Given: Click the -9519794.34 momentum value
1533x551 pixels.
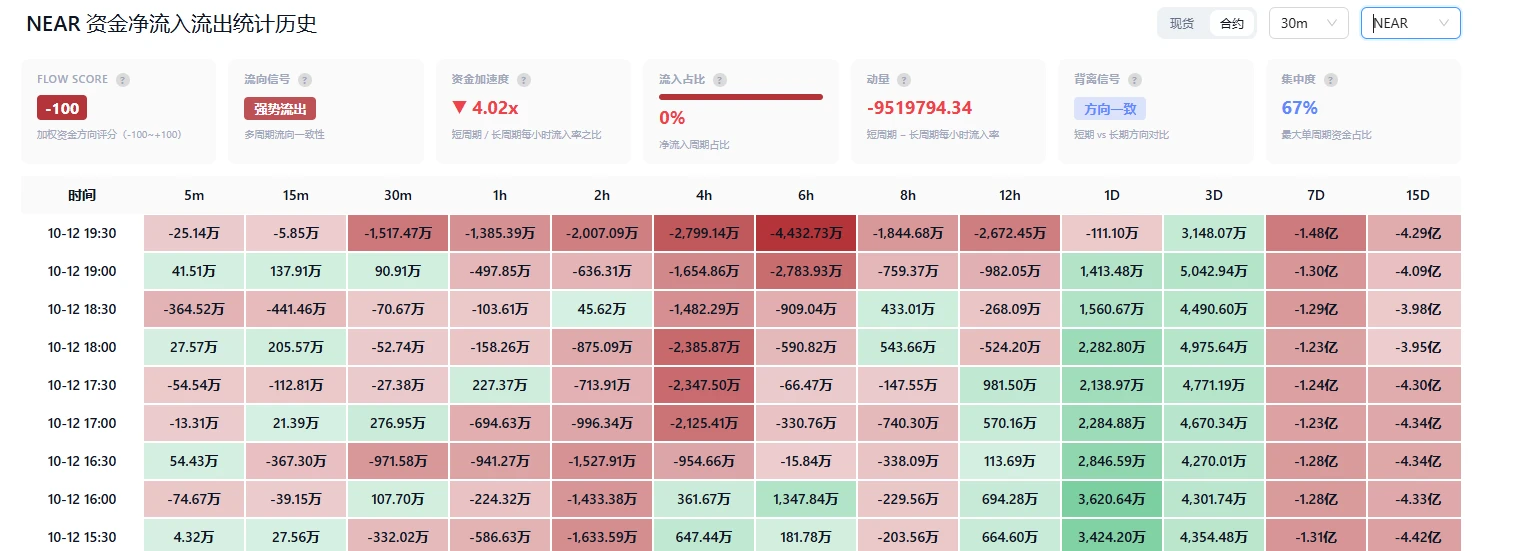Looking at the screenshot, I should point(919,108).
